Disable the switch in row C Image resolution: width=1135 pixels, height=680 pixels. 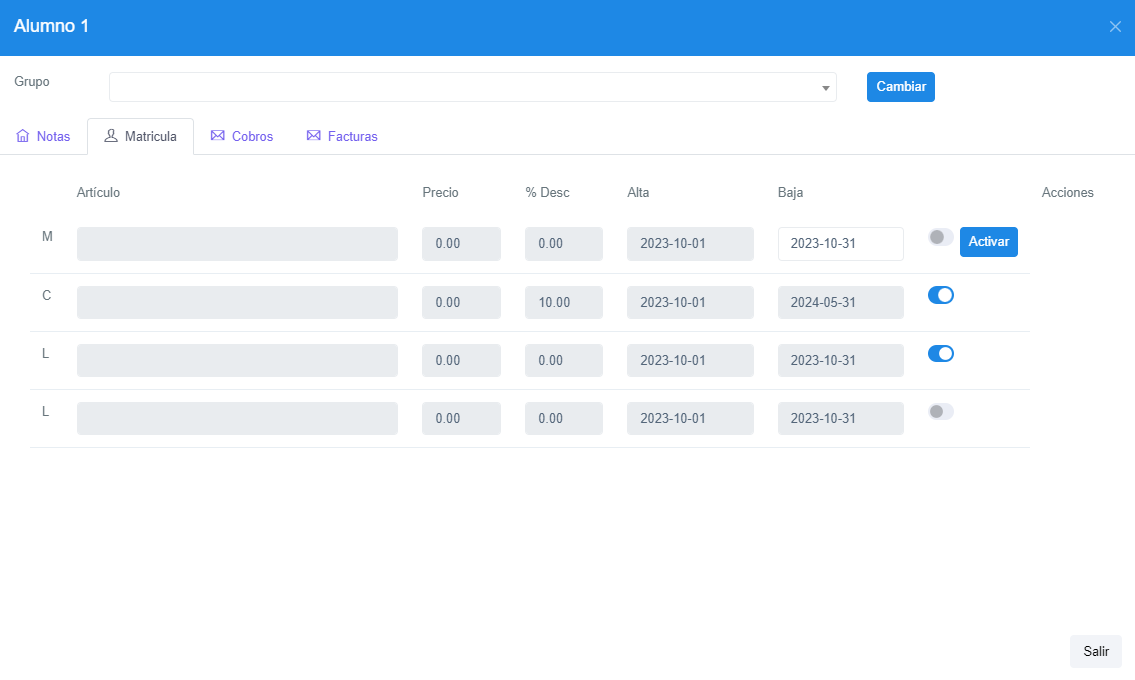940,295
